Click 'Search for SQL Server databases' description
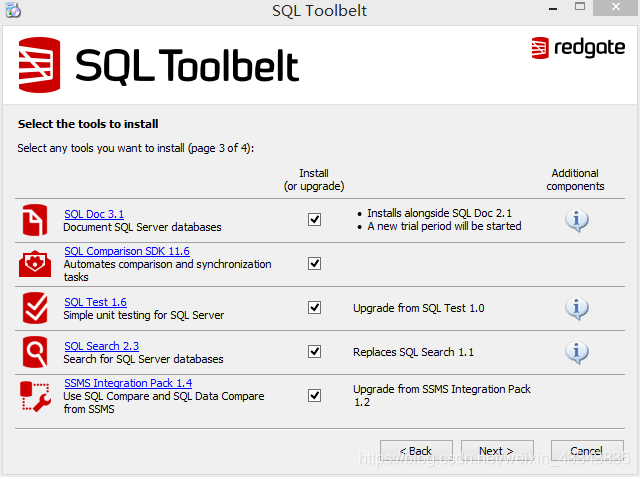This screenshot has width=640, height=477. click(143, 359)
